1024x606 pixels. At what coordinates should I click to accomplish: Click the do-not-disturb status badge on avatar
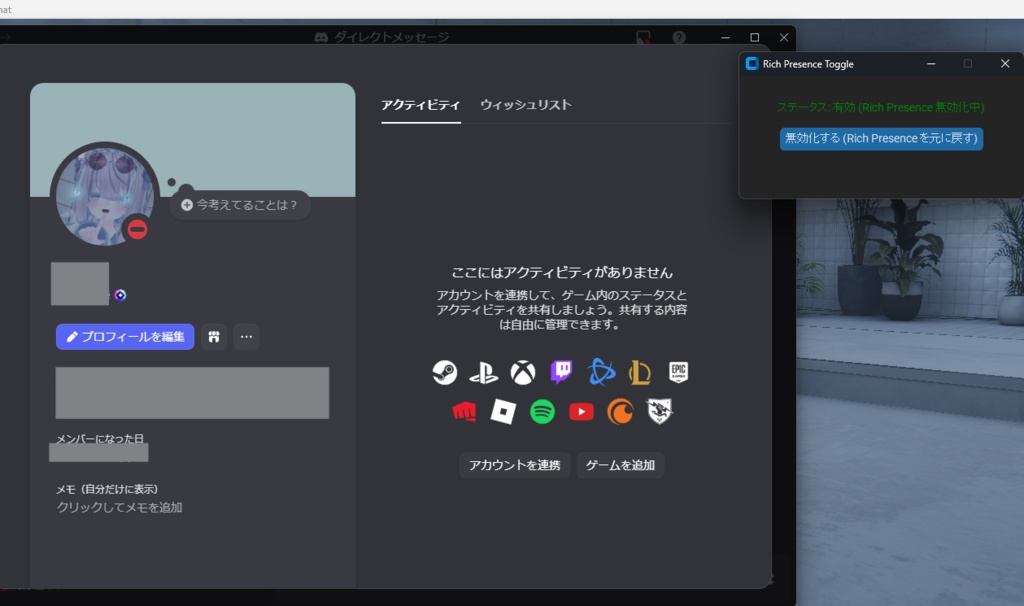(x=137, y=229)
